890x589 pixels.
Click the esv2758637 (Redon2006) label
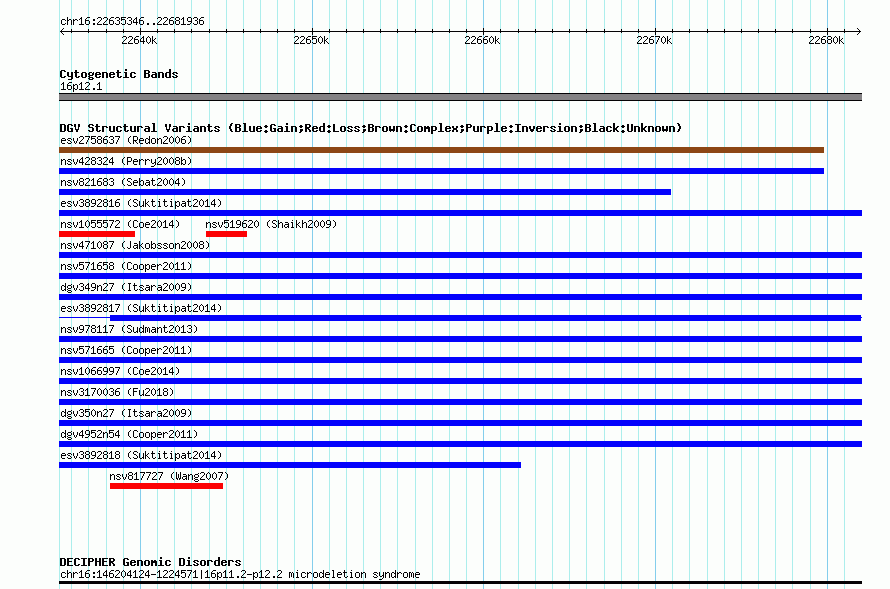(126, 140)
